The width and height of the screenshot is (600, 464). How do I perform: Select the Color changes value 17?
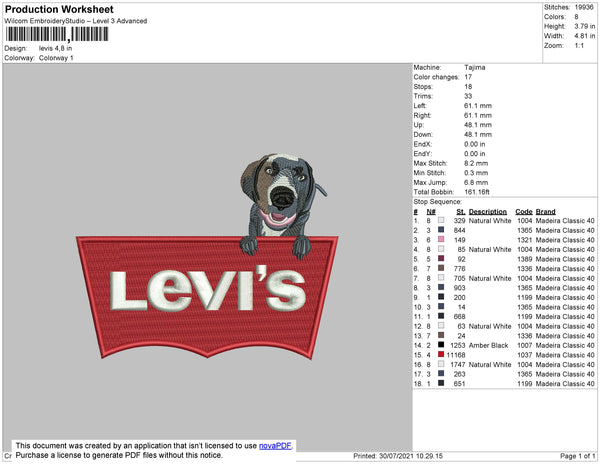[468, 77]
